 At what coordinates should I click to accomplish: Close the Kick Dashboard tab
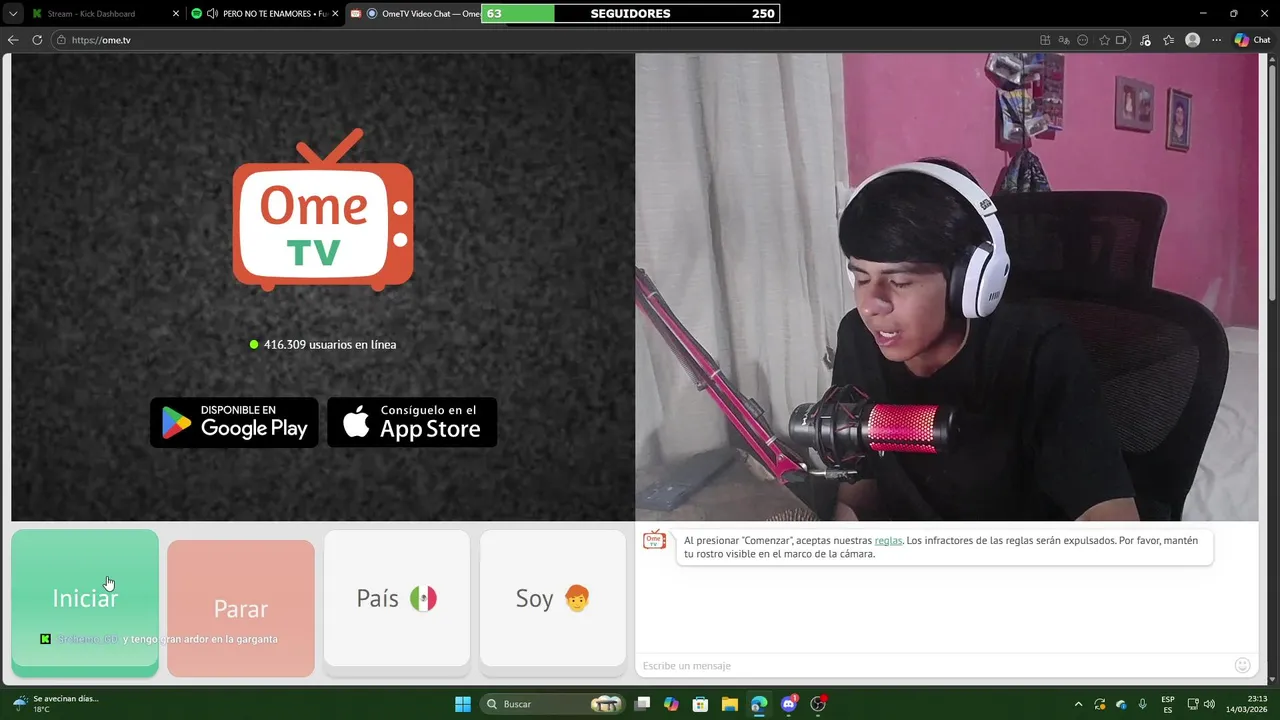(176, 14)
